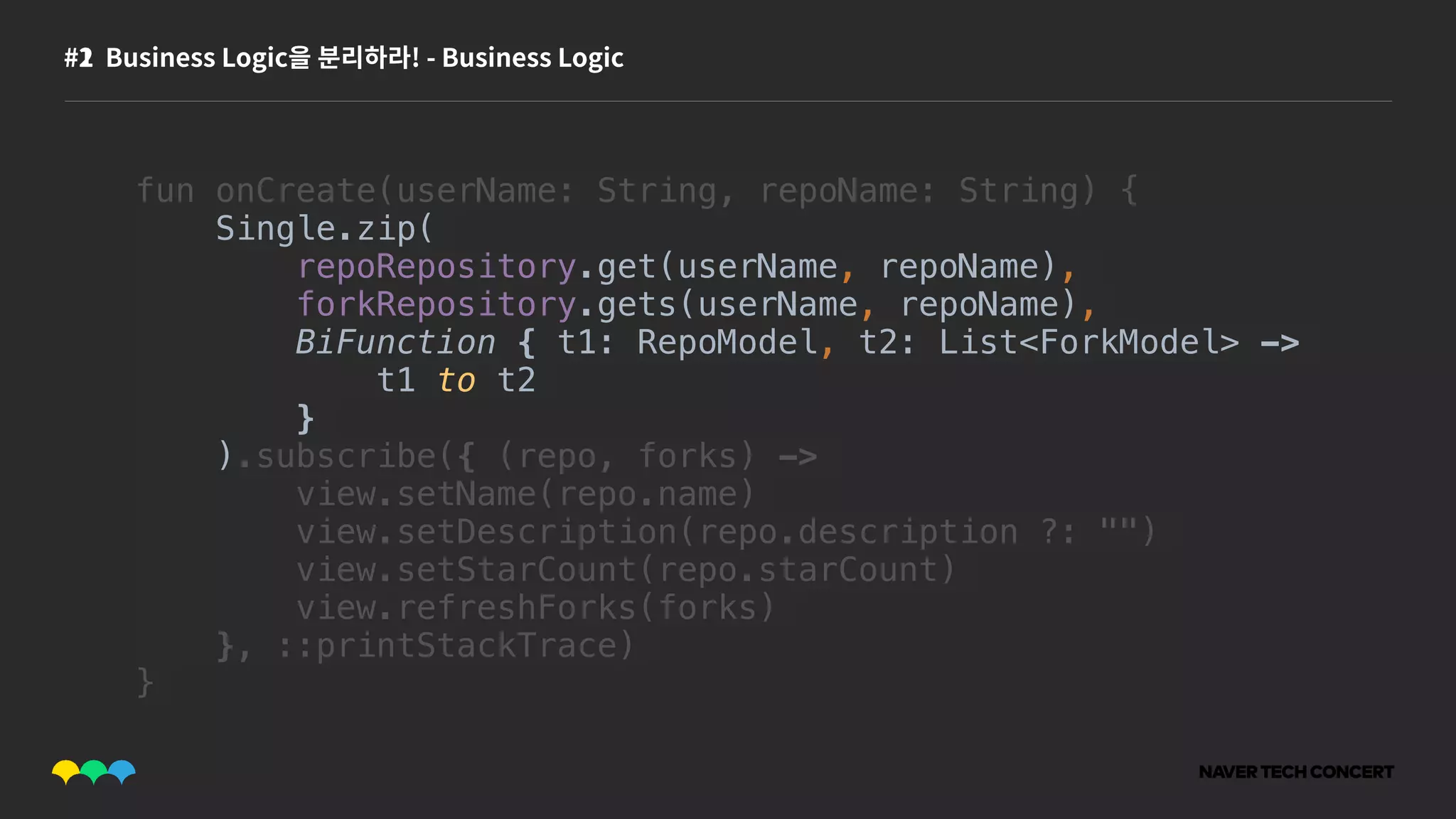Click the yellow 'to' infix keyword
The width and height of the screenshot is (1456, 819).
[x=456, y=381]
